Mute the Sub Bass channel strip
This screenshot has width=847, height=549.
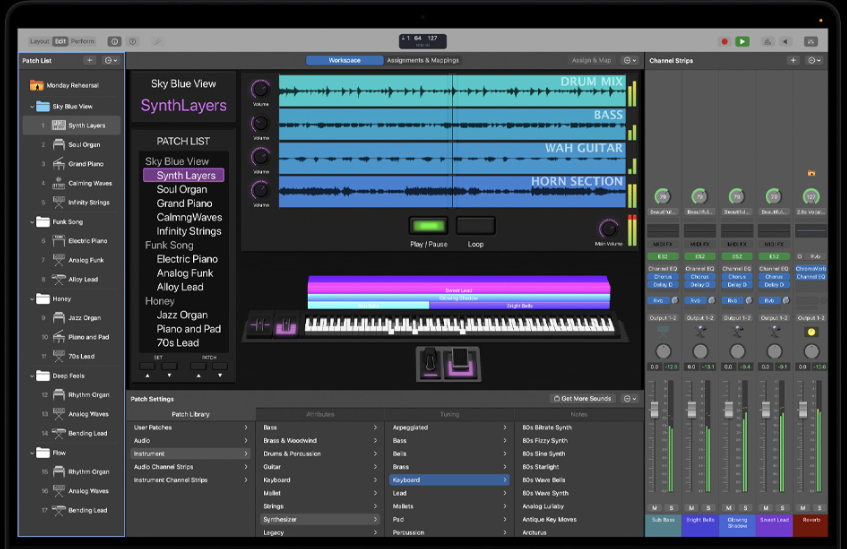(655, 508)
